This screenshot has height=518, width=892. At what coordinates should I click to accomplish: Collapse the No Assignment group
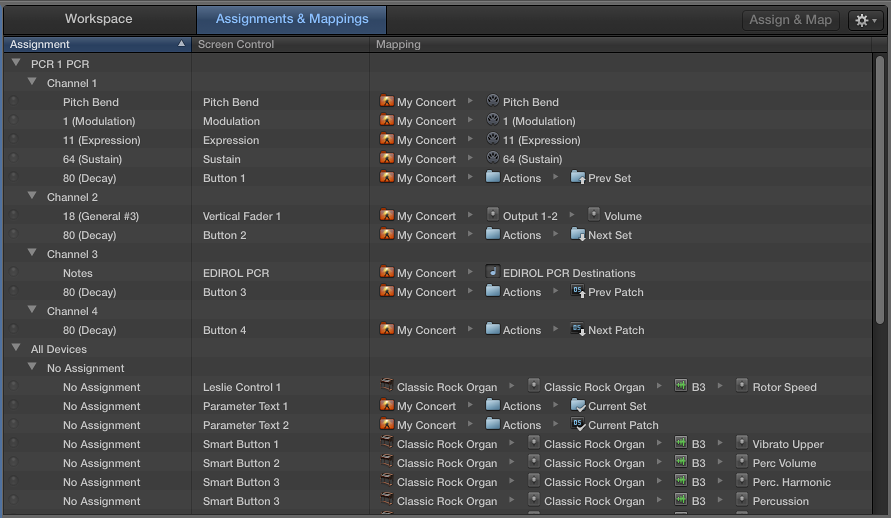click(x=32, y=367)
